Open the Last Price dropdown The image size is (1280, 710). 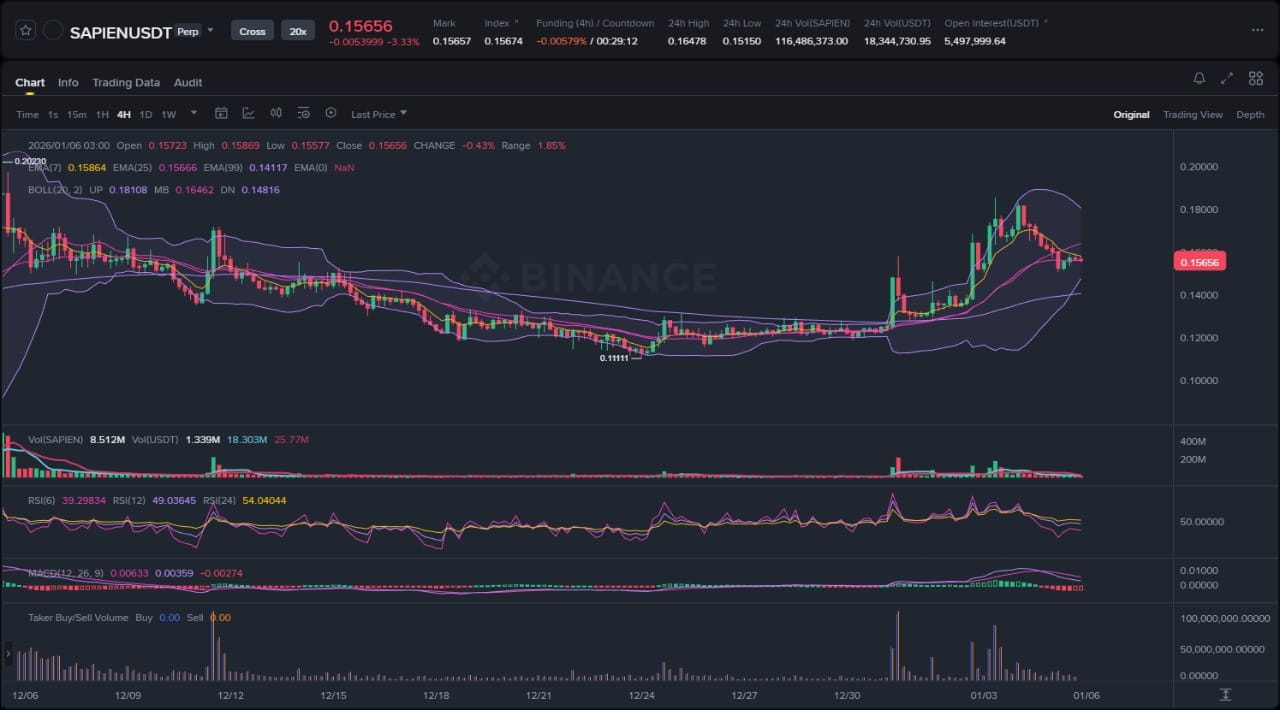coord(379,115)
